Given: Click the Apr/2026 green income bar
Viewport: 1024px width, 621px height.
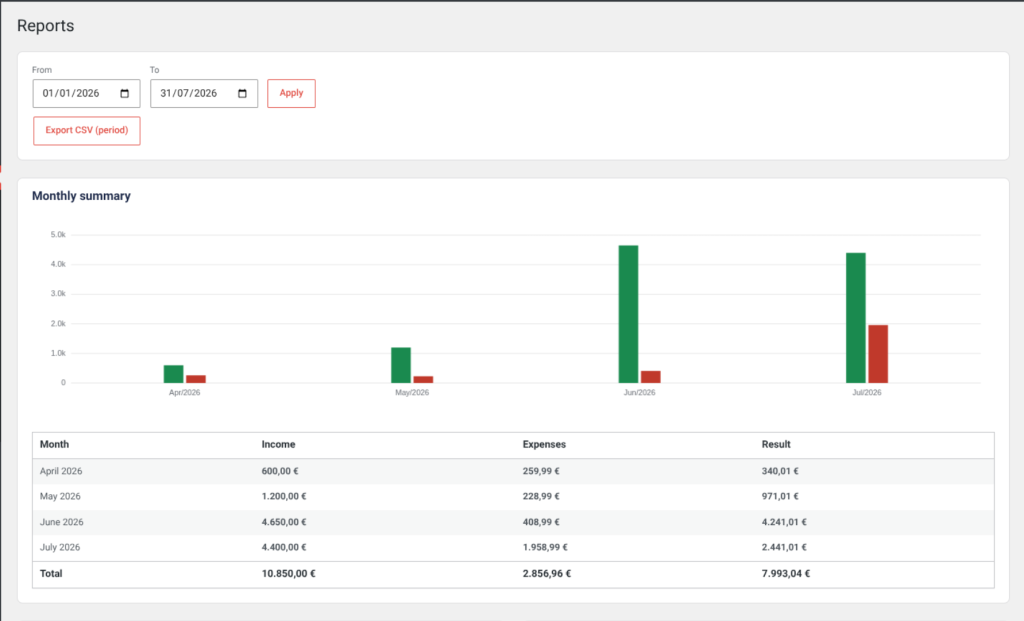Looking at the screenshot, I should click(x=174, y=374).
